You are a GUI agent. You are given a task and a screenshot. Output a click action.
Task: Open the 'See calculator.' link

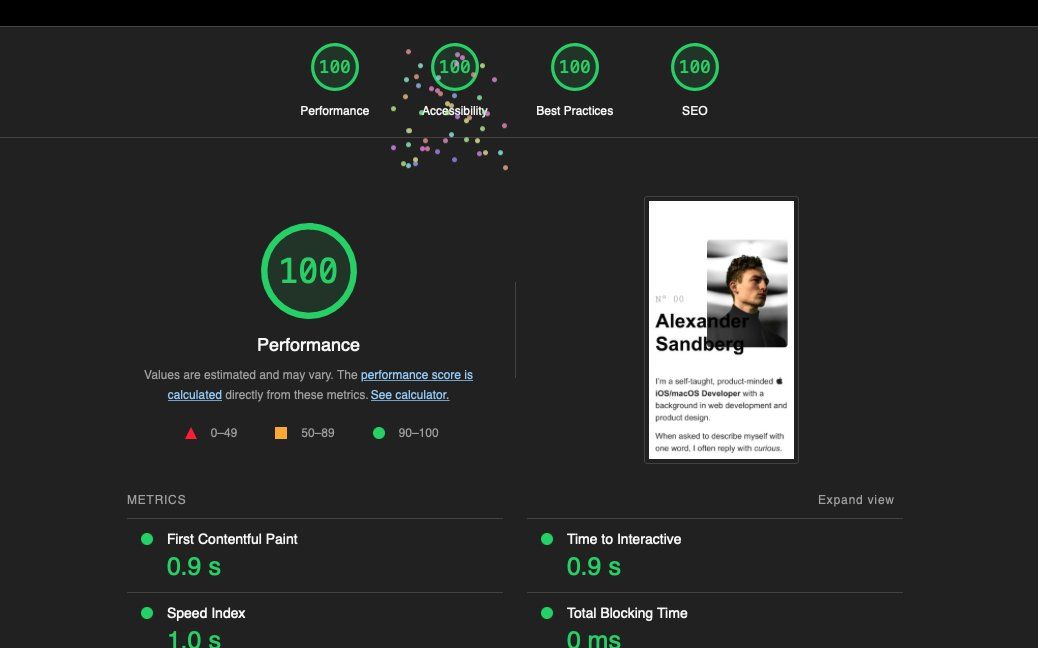tap(410, 395)
